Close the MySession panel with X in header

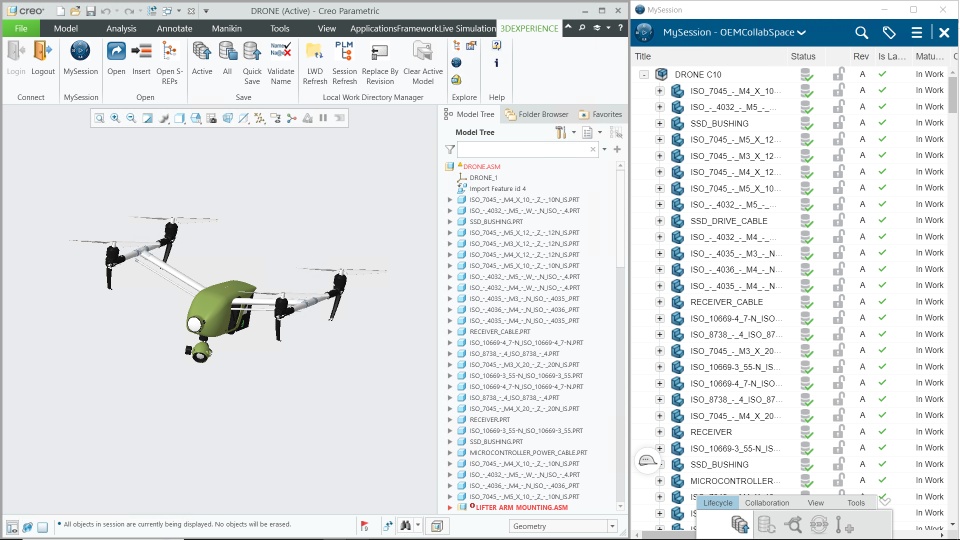(944, 32)
